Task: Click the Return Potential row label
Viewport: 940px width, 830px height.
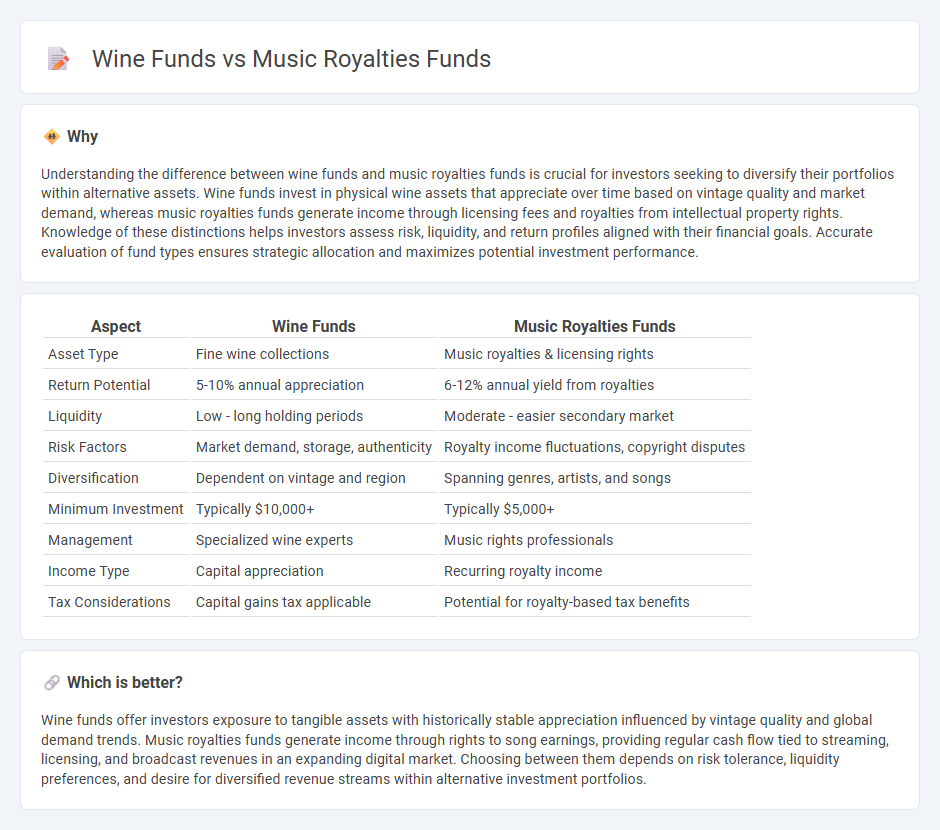Action: (x=99, y=385)
